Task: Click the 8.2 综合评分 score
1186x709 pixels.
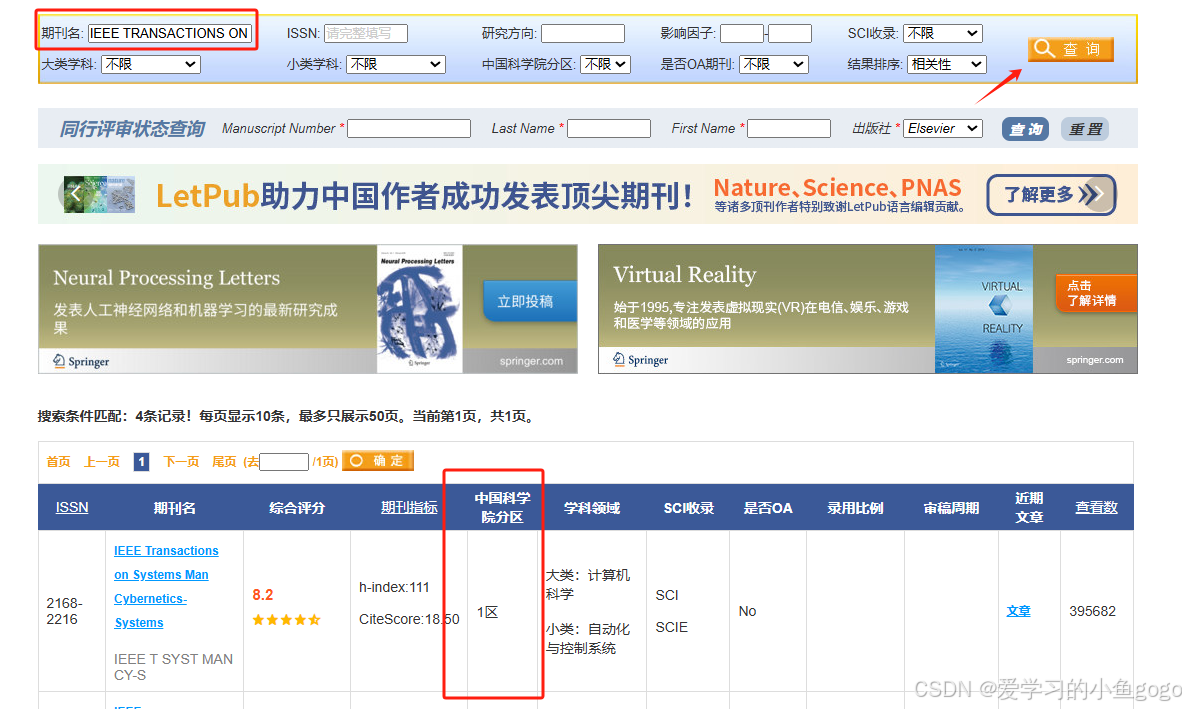Action: pos(262,595)
